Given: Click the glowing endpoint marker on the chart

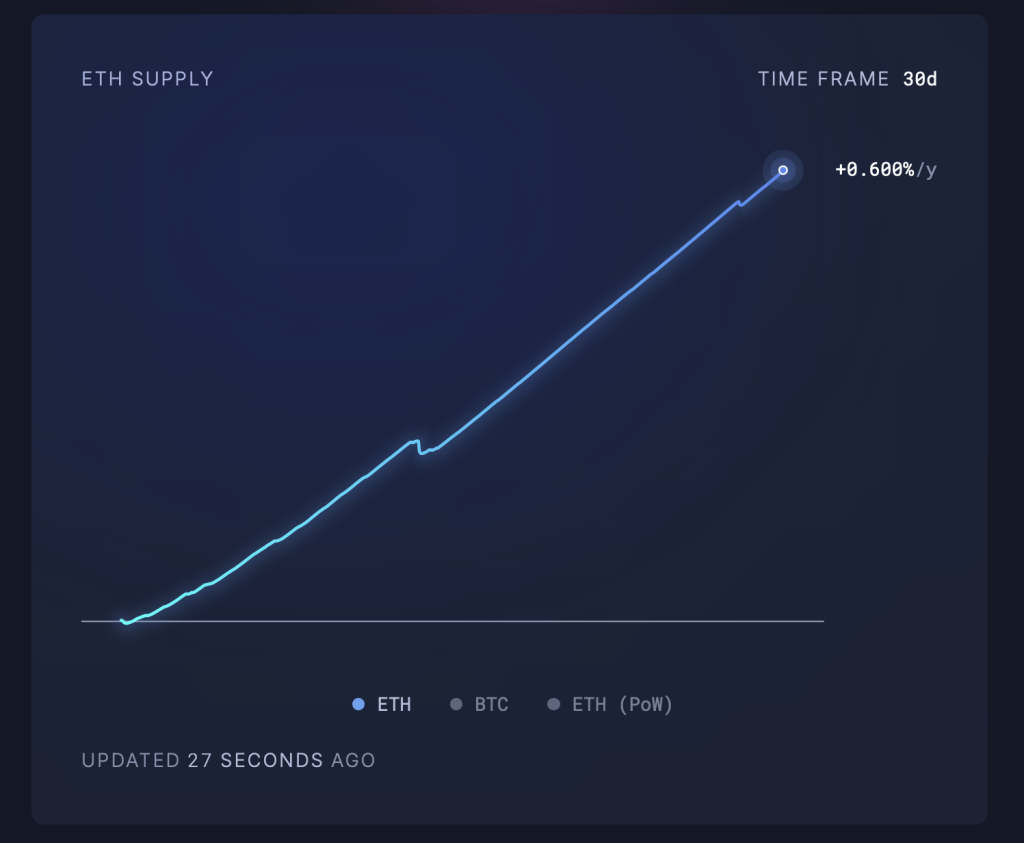Looking at the screenshot, I should click(783, 170).
